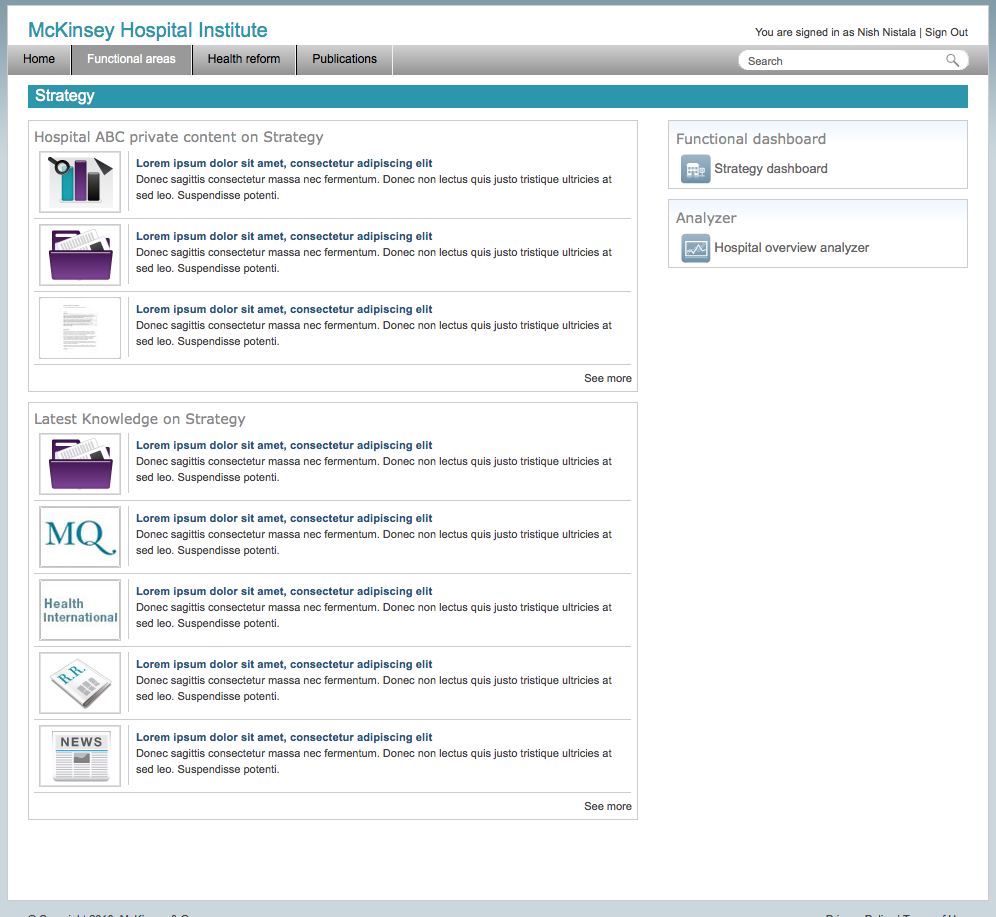The height and width of the screenshot is (917, 996).
Task: Open the Lorem ipsum article beside the bar chart
Action: coord(284,163)
